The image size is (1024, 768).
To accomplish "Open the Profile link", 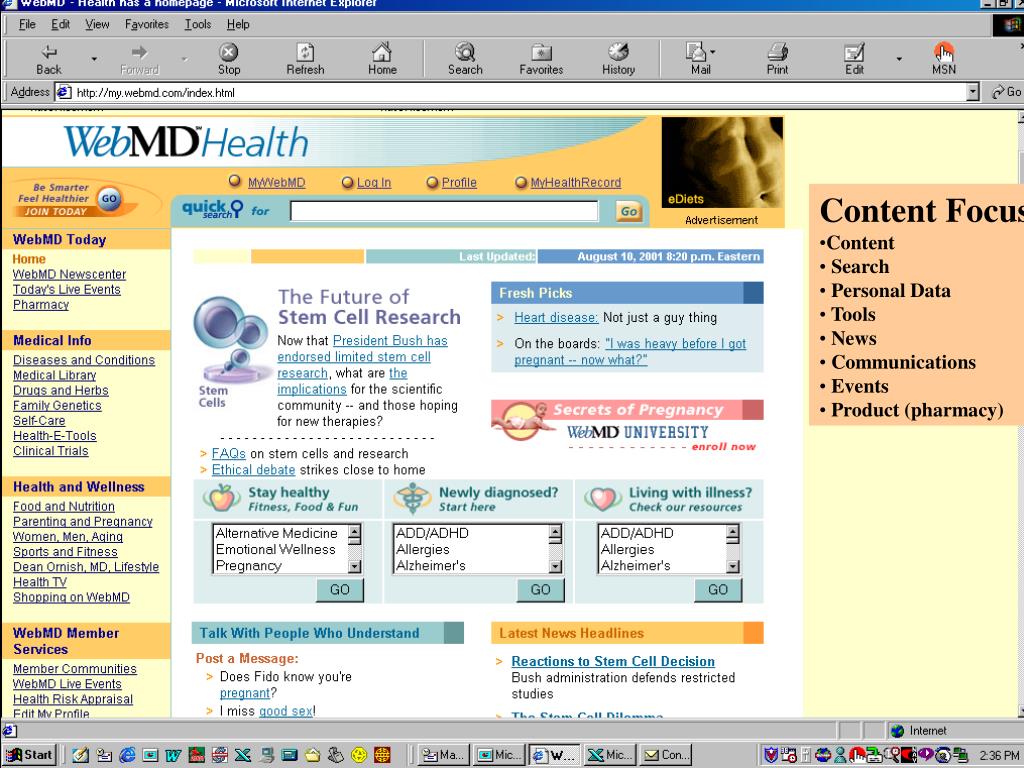I will [x=459, y=183].
